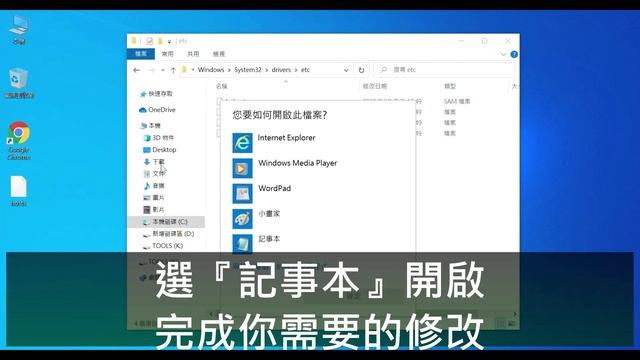Sort by 修改日期 column header

click(x=375, y=87)
